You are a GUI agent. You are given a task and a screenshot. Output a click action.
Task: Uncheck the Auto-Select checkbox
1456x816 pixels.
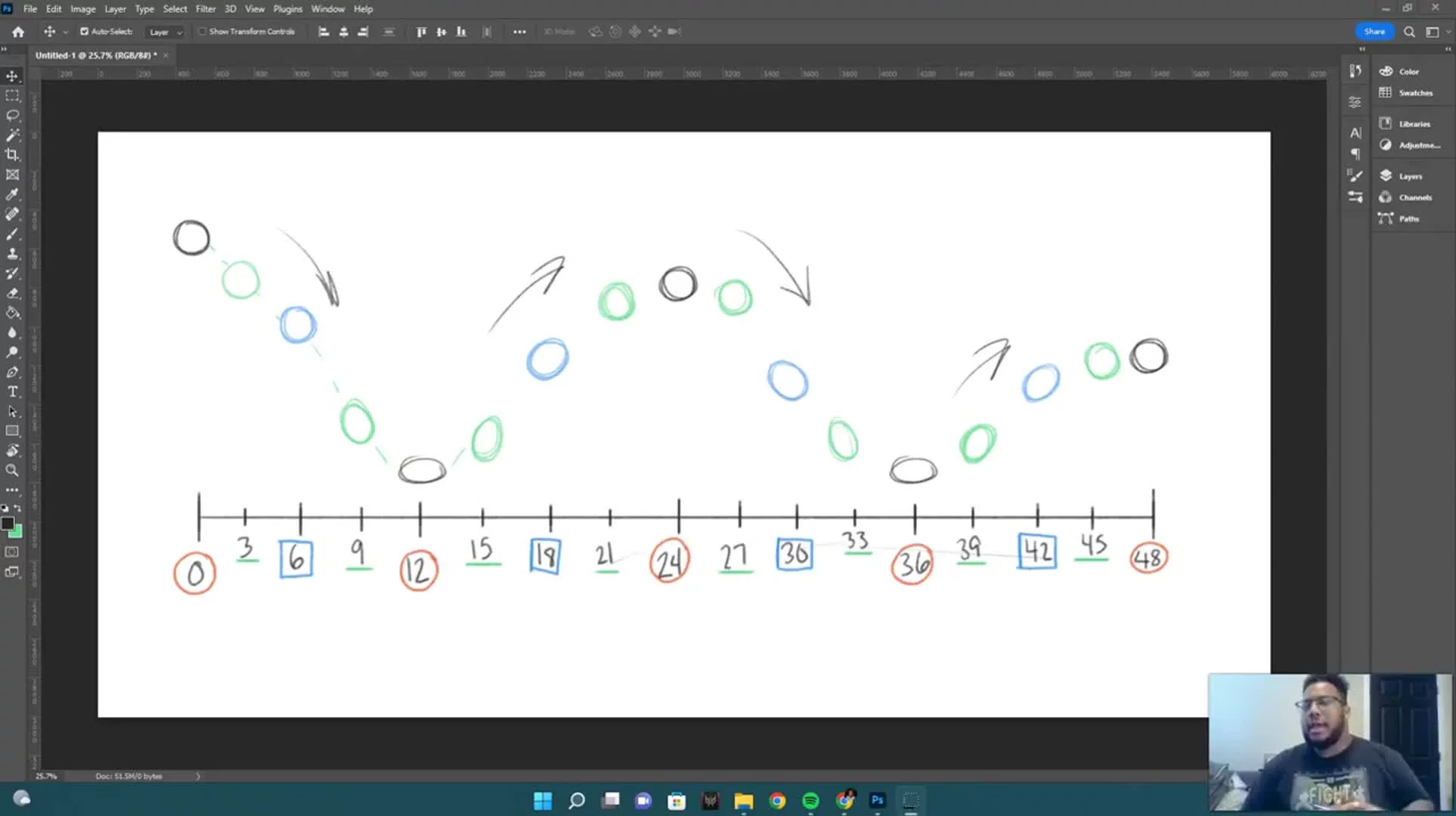pos(85,32)
